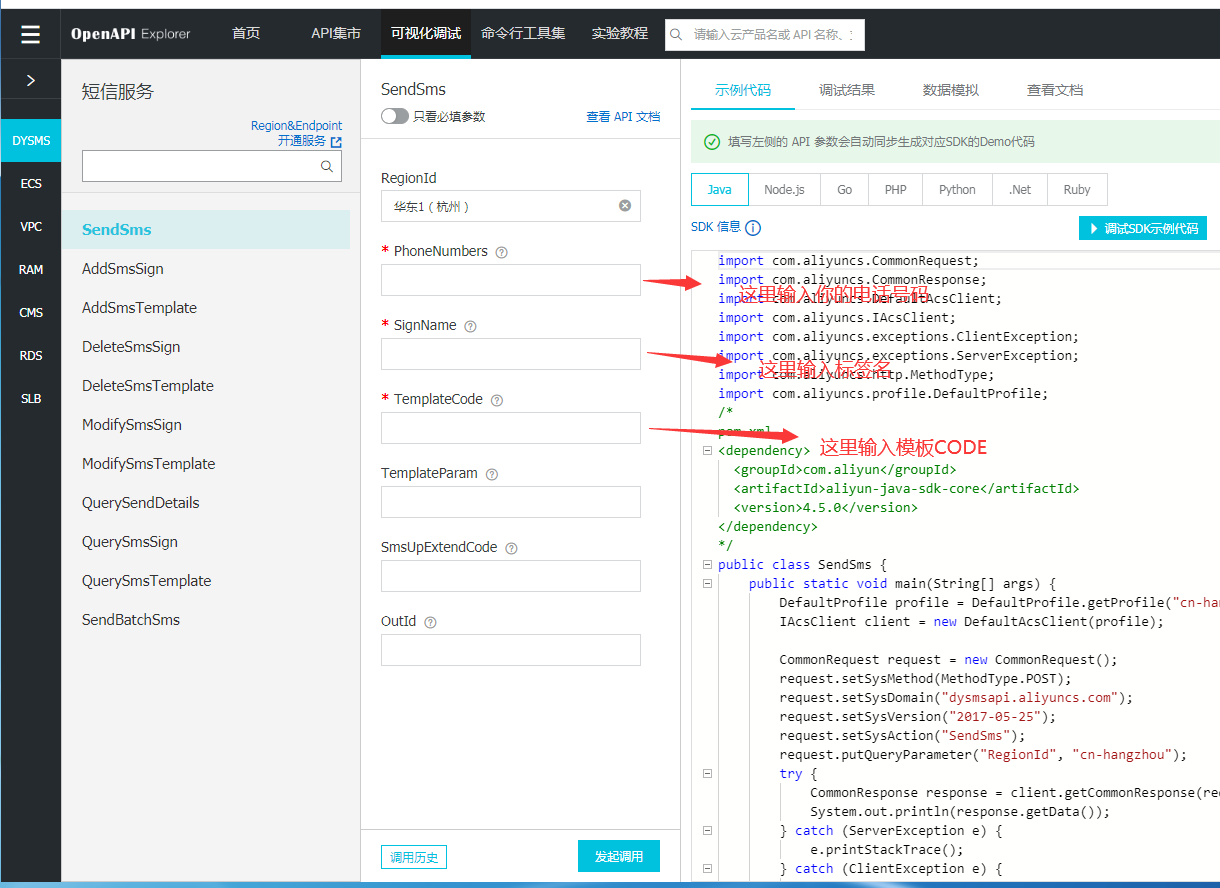Select the .Net language tab
The image size is (1220, 888).
[x=1020, y=190]
